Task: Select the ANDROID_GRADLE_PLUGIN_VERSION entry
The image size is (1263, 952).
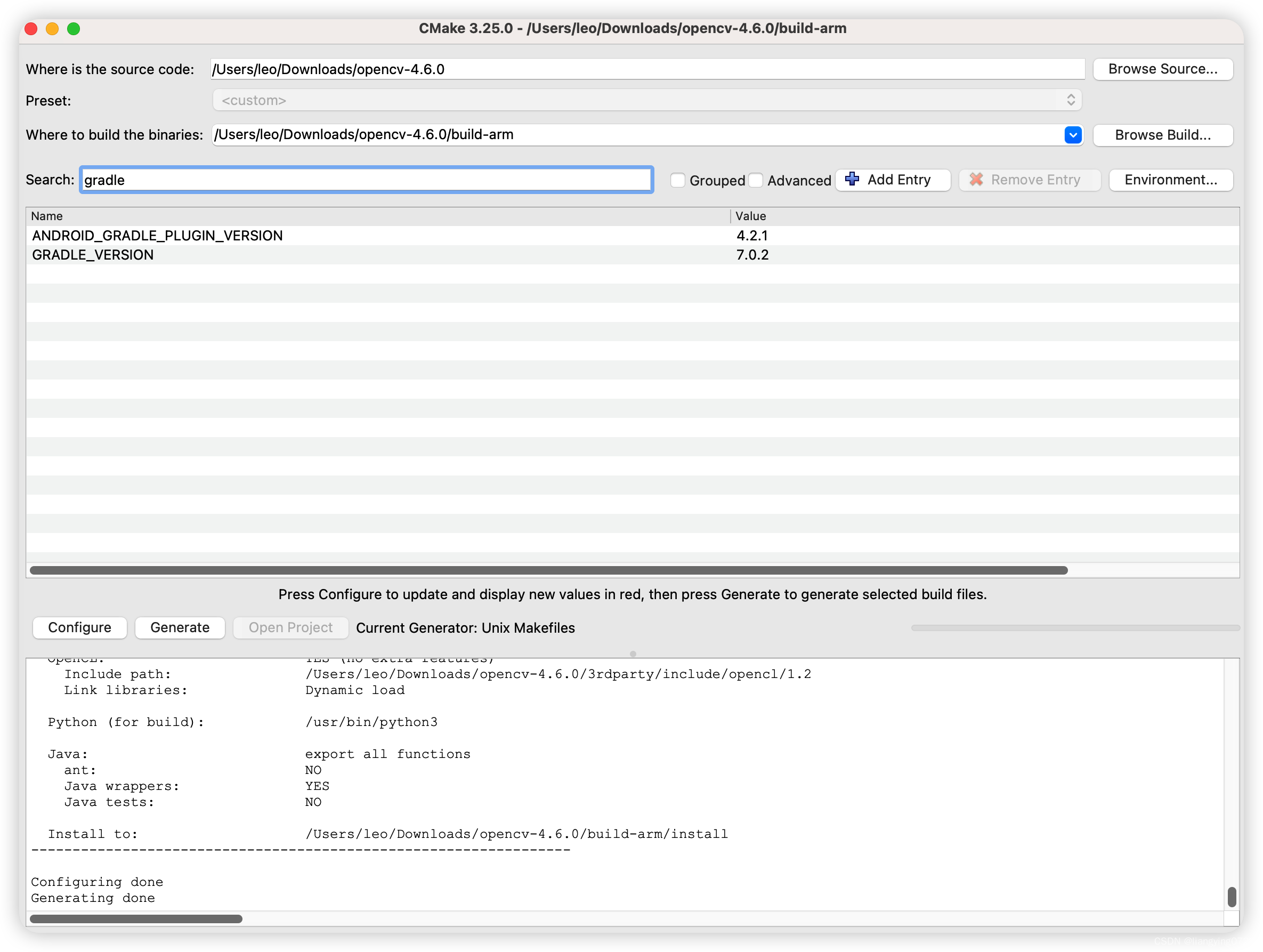Action: coord(158,236)
